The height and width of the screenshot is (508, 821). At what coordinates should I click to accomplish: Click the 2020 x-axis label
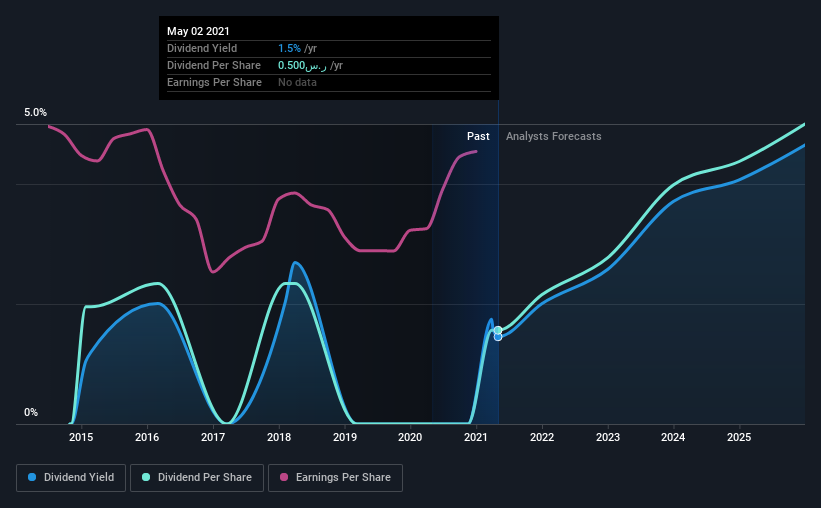coord(410,437)
